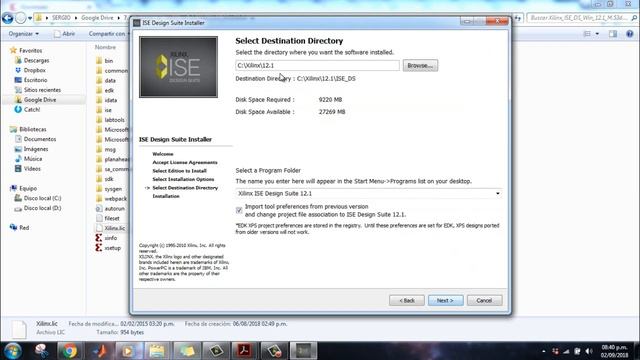
Task: Select Sitios recientes in navigation pane
Action: coord(42,90)
